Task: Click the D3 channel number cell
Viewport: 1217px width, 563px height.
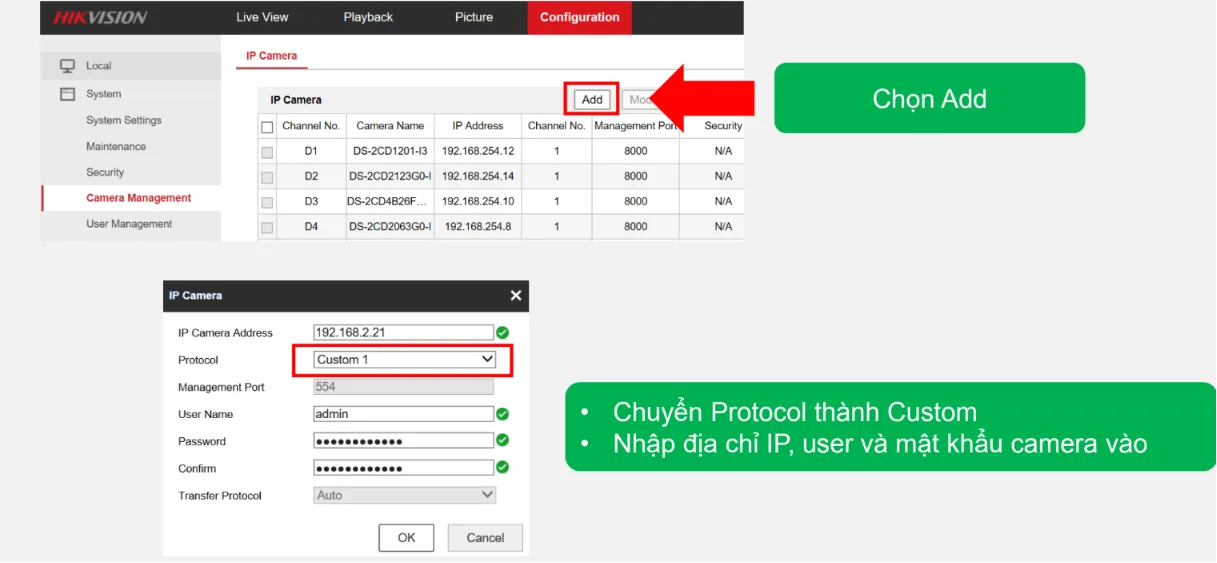Action: coord(311,201)
